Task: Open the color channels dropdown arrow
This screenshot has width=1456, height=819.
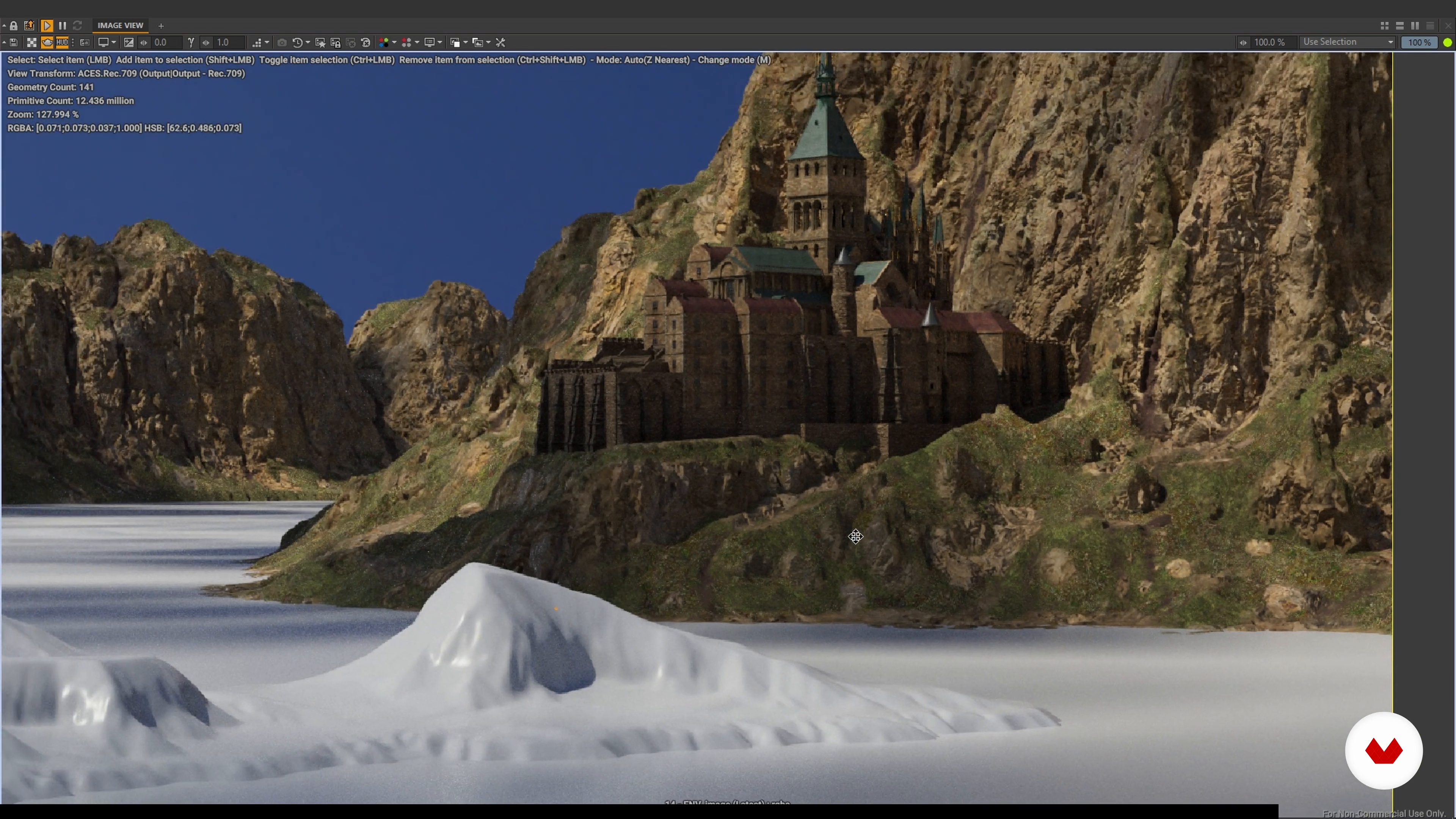Action: coord(394,42)
